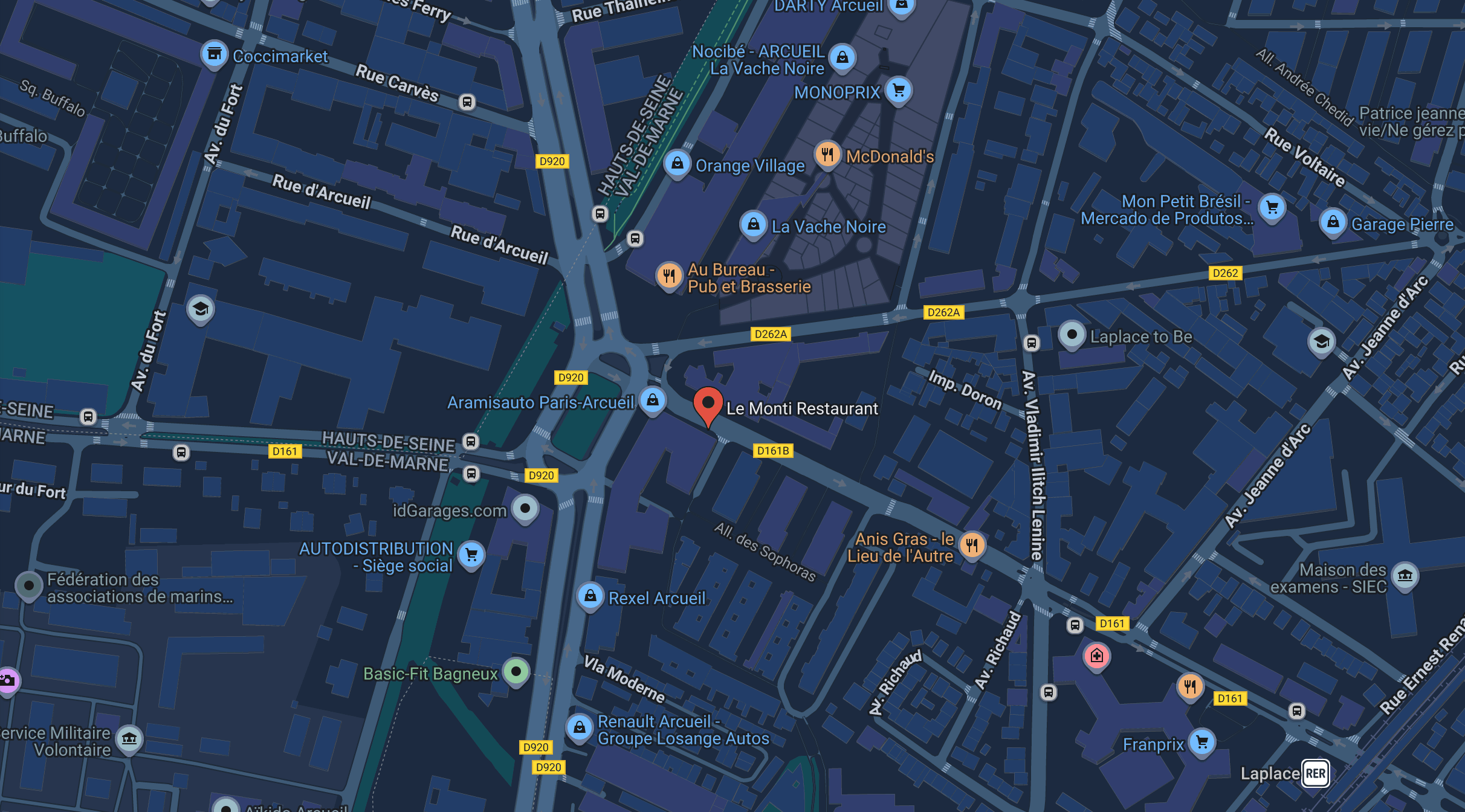Open the Renault Arcueil place label
The height and width of the screenshot is (812, 1465).
(x=683, y=730)
